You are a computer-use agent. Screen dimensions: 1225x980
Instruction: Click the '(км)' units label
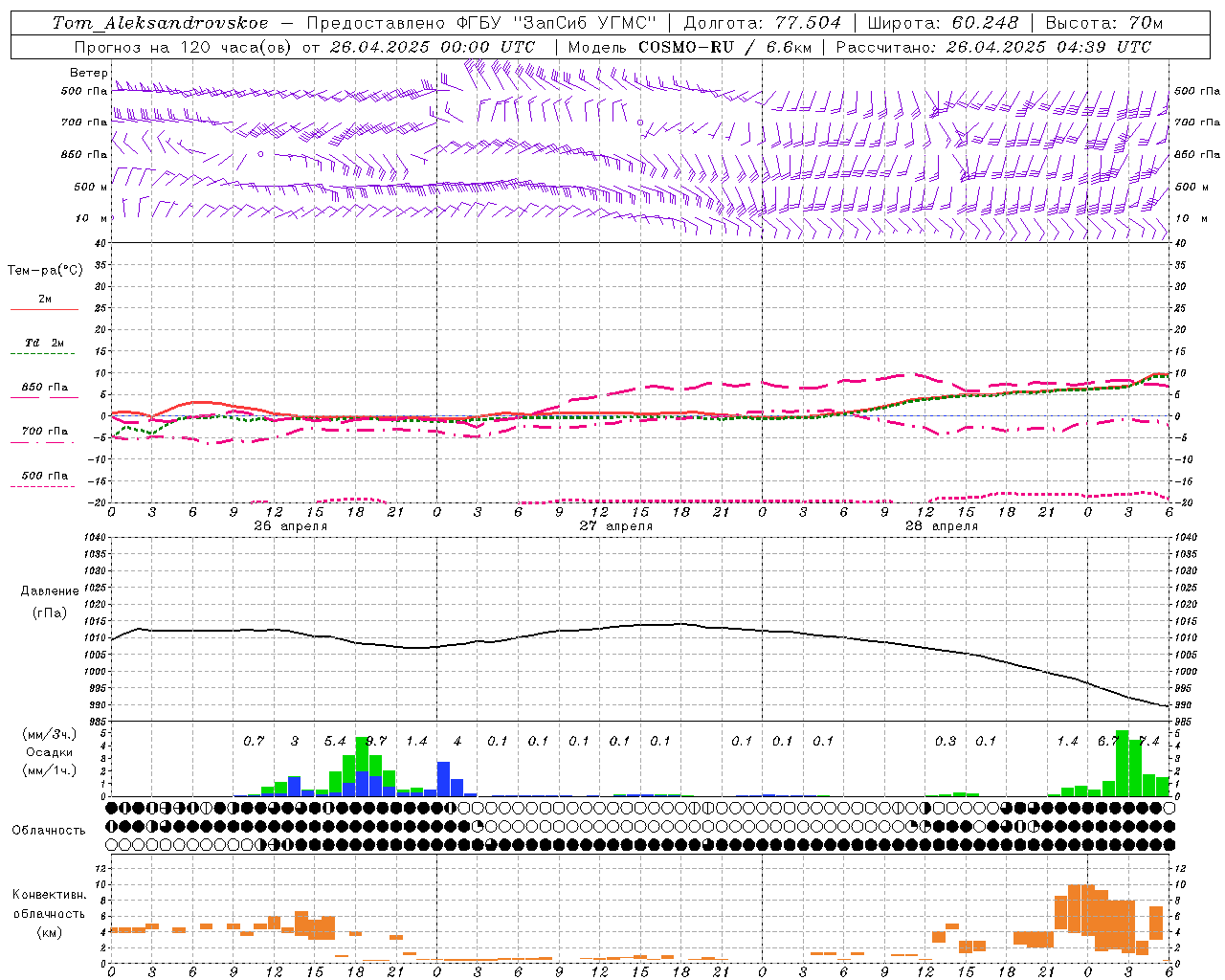49,932
